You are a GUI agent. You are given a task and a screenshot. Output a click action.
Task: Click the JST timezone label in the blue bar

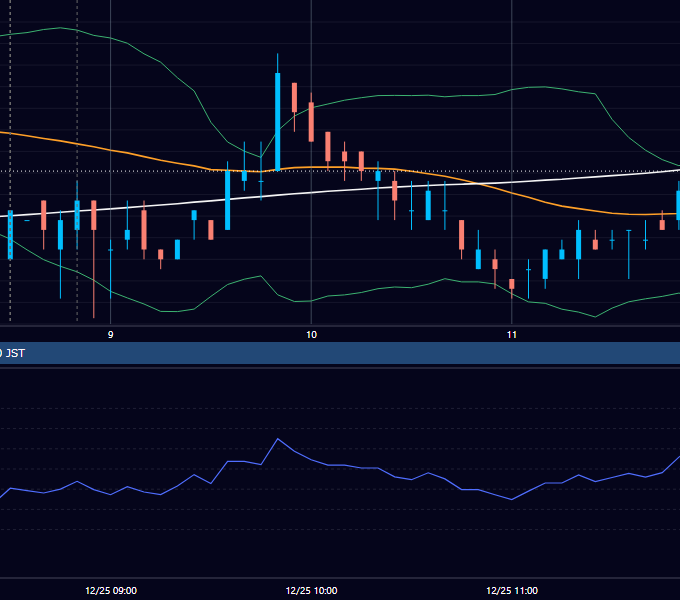[15, 353]
